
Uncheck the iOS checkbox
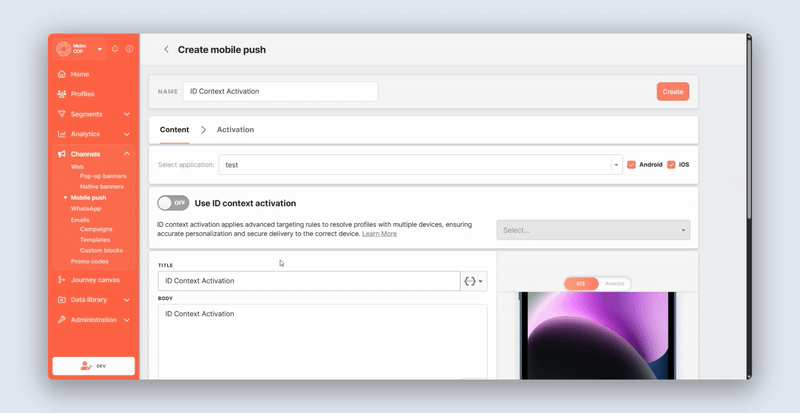coord(671,164)
